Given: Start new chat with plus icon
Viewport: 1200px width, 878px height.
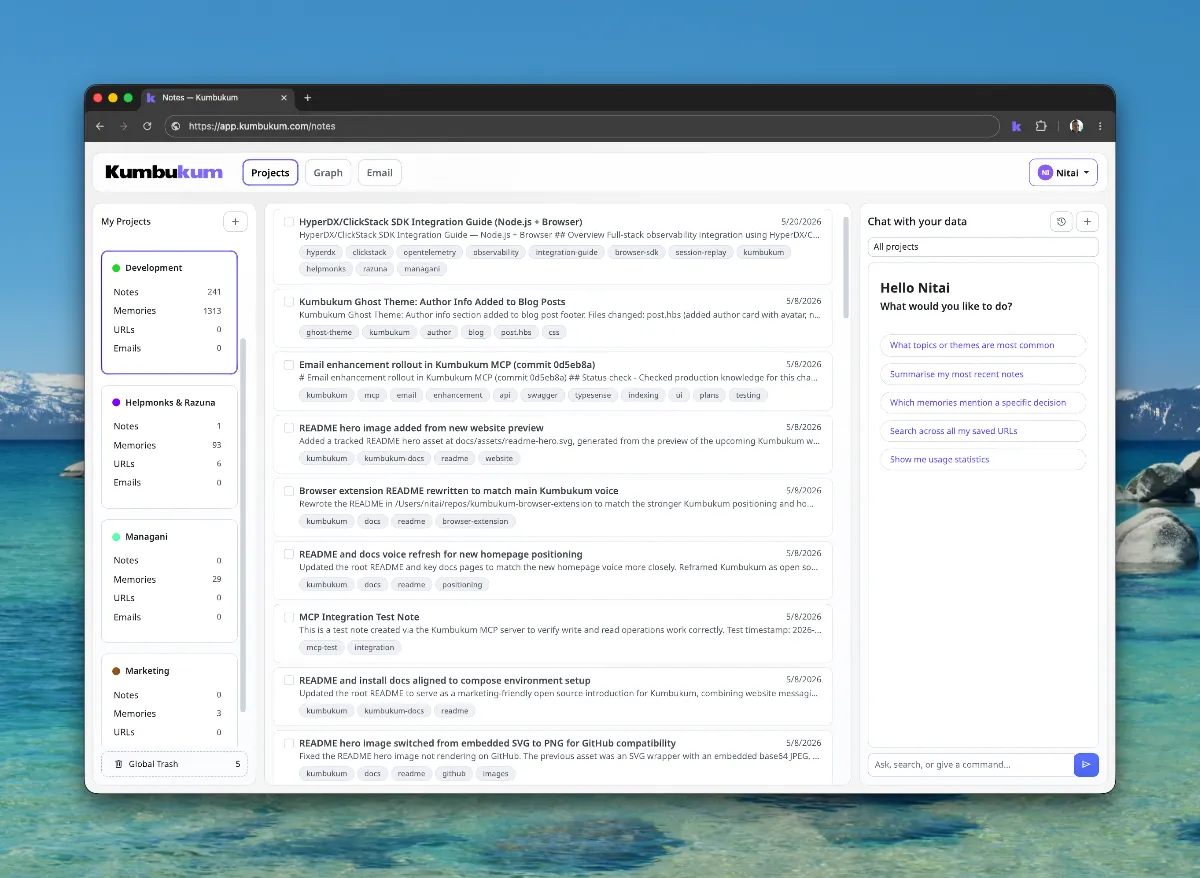Looking at the screenshot, I should coord(1088,221).
